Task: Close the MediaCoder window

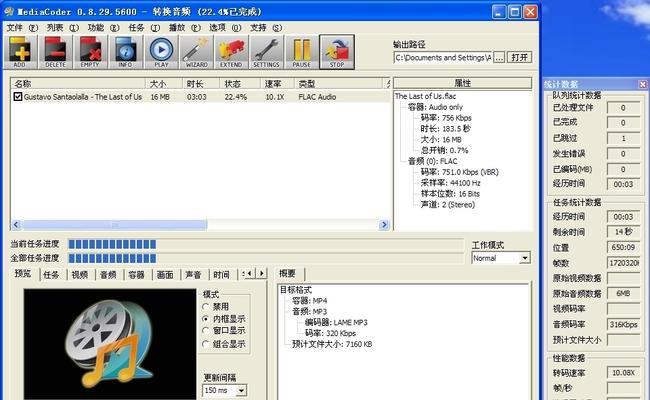Action: pos(530,12)
